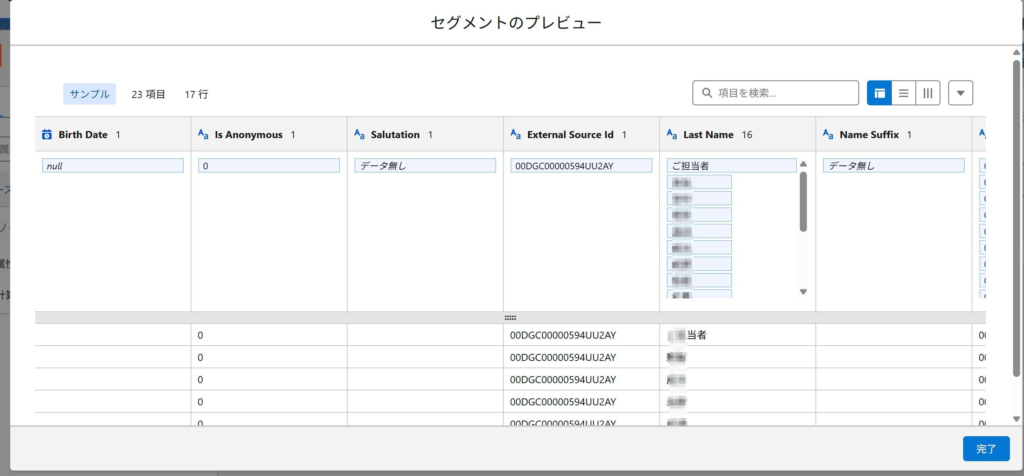This screenshot has width=1024, height=476.
Task: Click the セグメントのプレビュー dialog title
Action: tap(516, 23)
